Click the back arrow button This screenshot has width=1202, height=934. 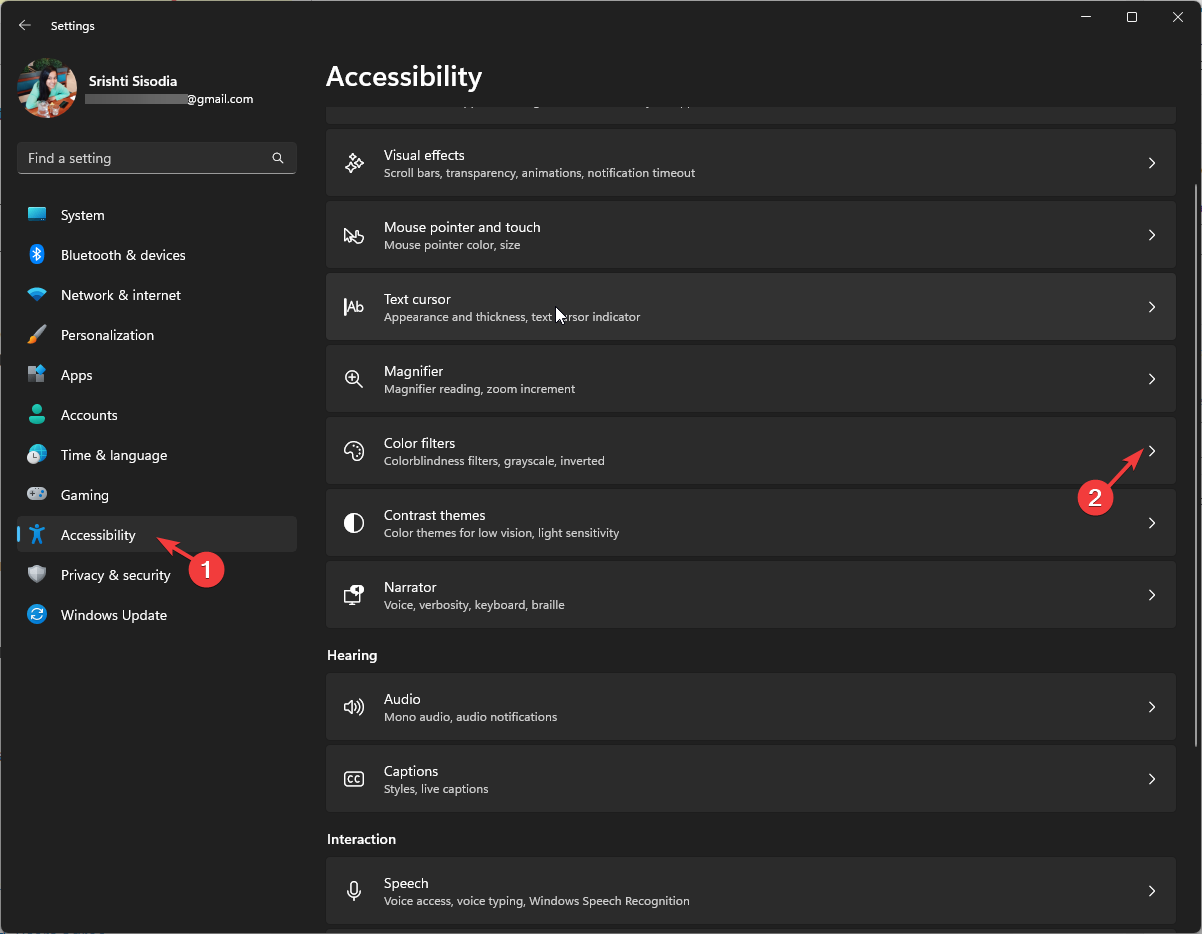[x=25, y=25]
